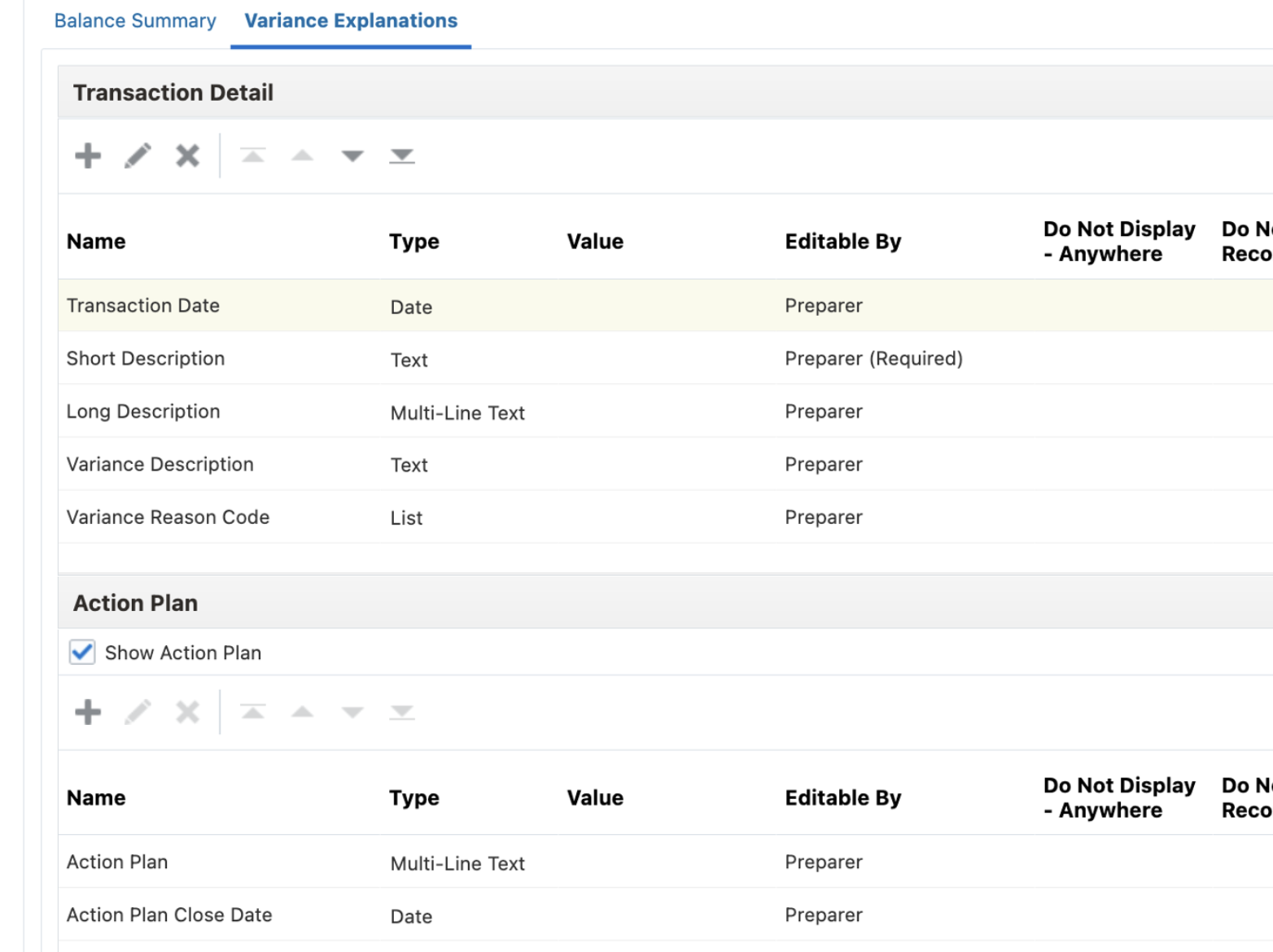
Task: Move Transaction Detail row up one position
Action: 303,155
